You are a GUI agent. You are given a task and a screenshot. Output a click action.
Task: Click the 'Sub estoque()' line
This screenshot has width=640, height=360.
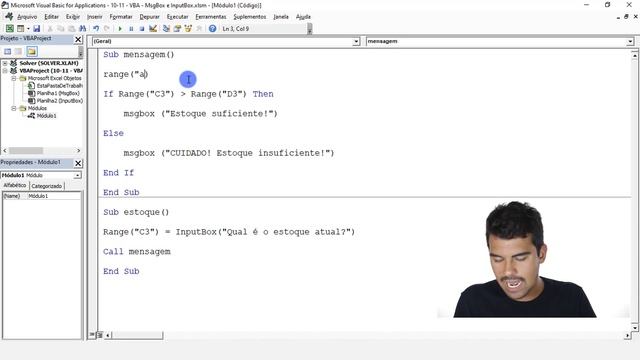coord(136,212)
